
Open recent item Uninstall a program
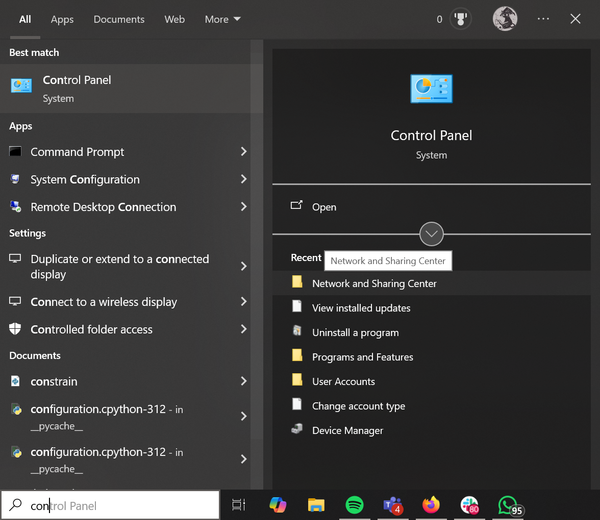click(431, 332)
